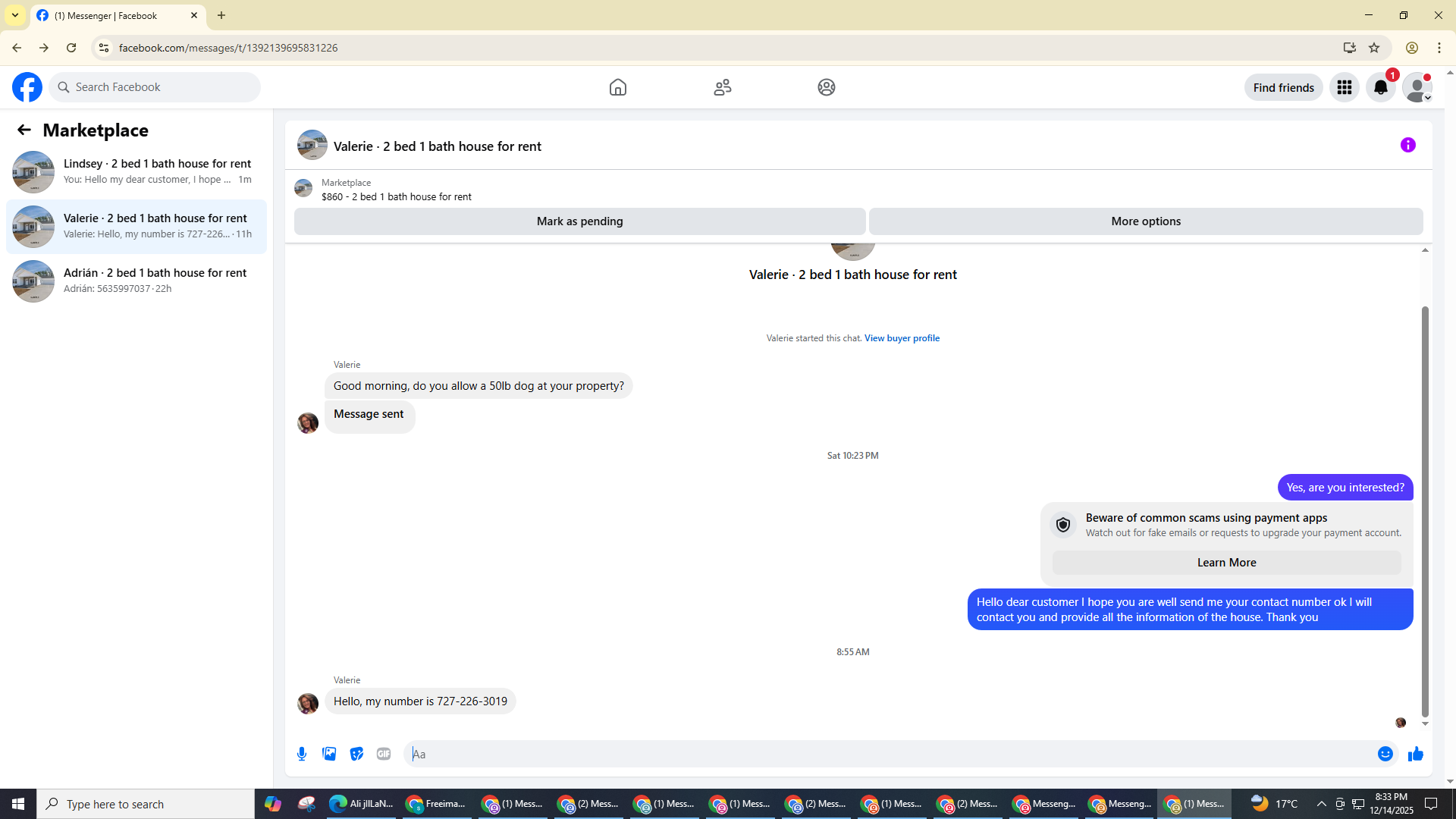
Task: Click Learn More on scam warning
Action: coord(1226,563)
